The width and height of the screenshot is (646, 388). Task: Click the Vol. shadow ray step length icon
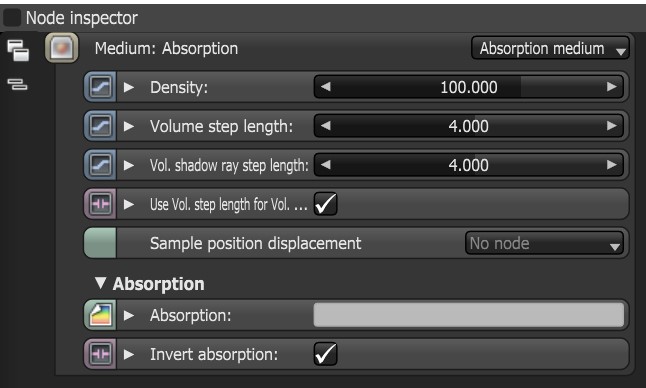(100, 165)
